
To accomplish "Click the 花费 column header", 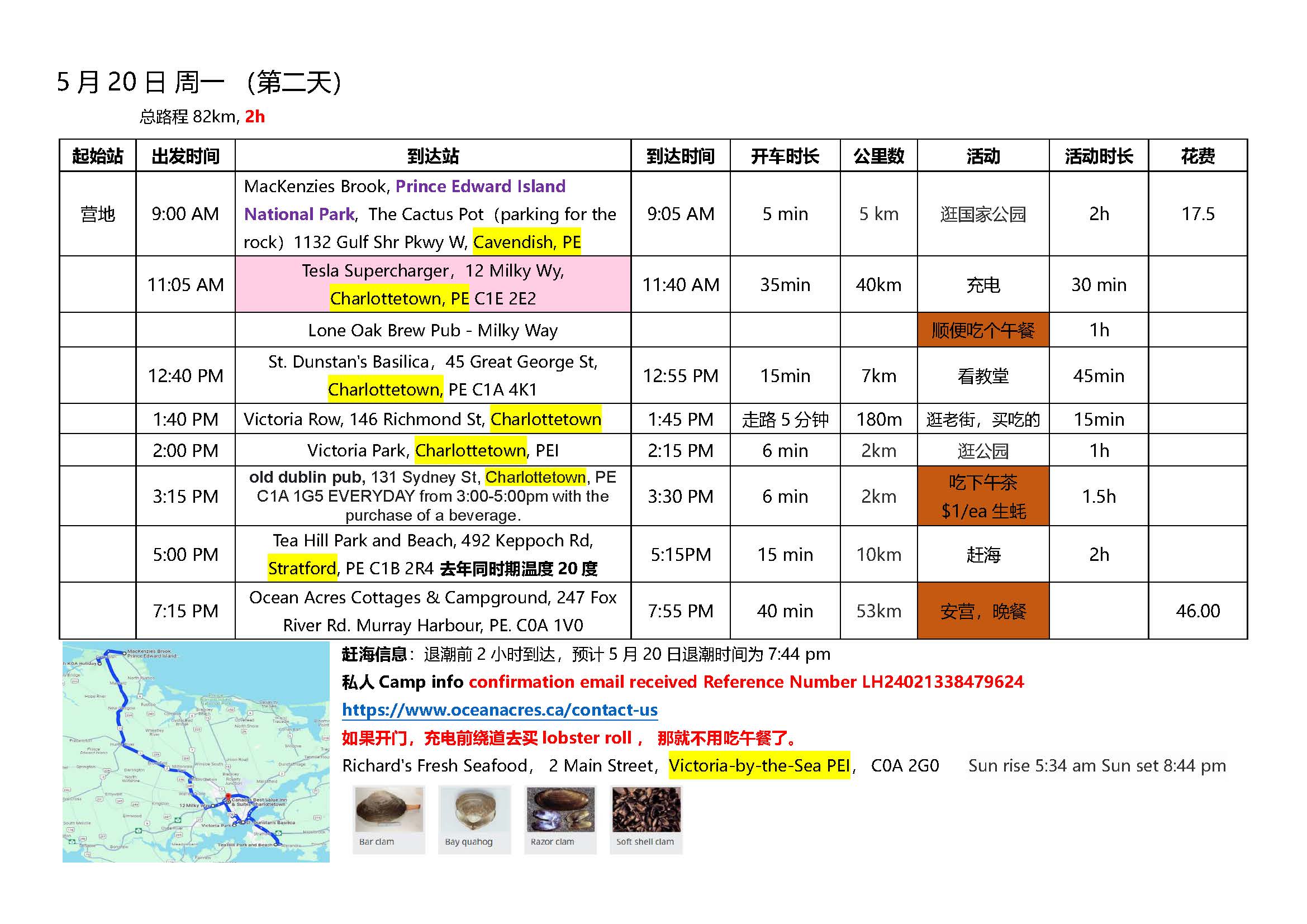I will [x=1197, y=156].
